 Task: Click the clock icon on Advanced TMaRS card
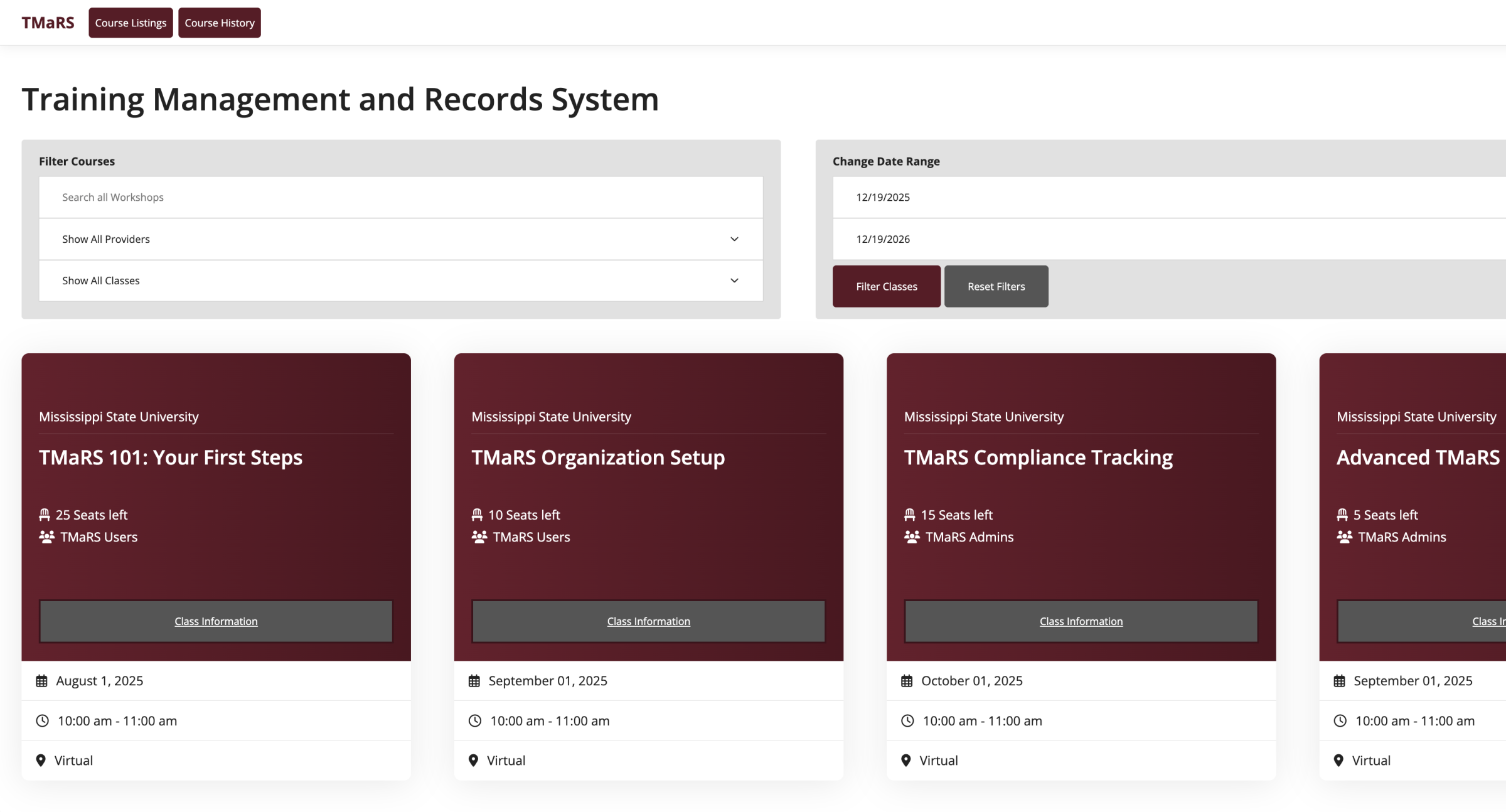tap(1340, 720)
